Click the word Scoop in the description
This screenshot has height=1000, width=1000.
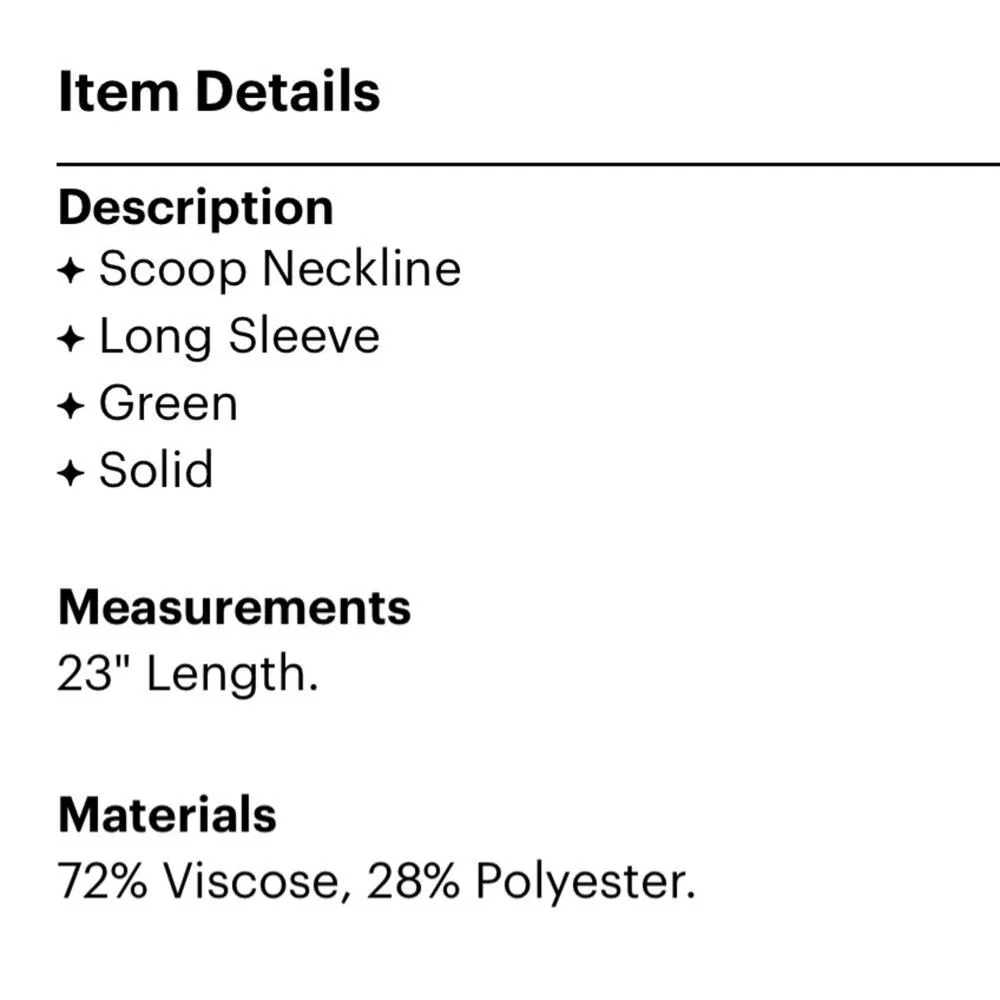point(172,270)
